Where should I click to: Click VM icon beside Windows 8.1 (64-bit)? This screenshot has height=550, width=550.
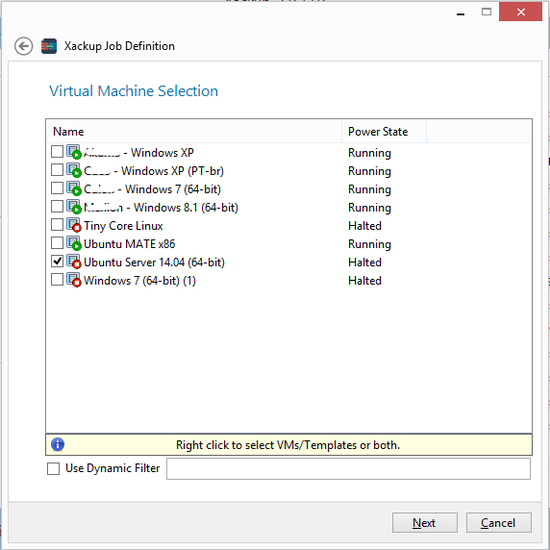tap(74, 207)
